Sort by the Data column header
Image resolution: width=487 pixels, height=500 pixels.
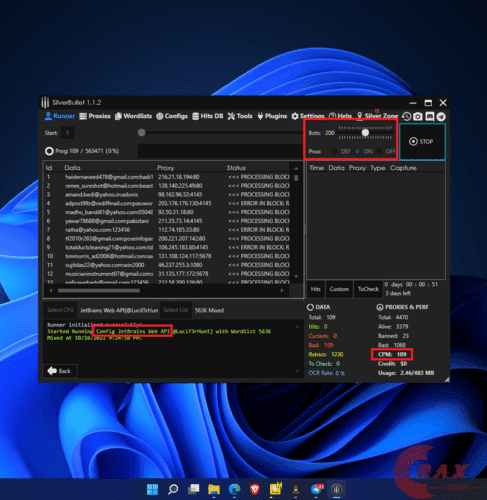pos(72,168)
